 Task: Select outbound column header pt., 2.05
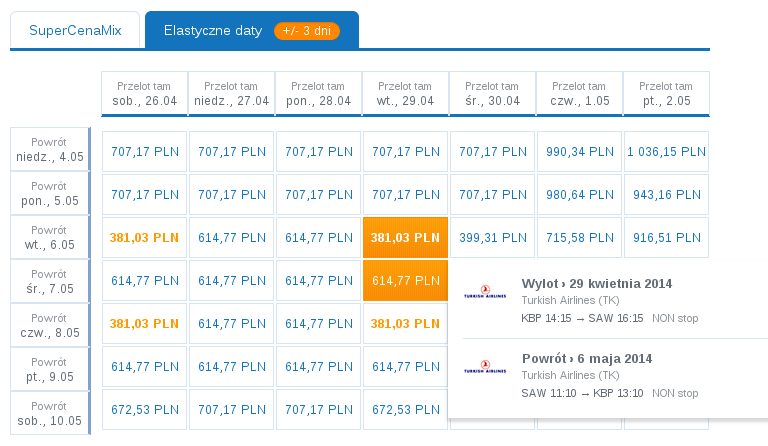click(x=666, y=94)
